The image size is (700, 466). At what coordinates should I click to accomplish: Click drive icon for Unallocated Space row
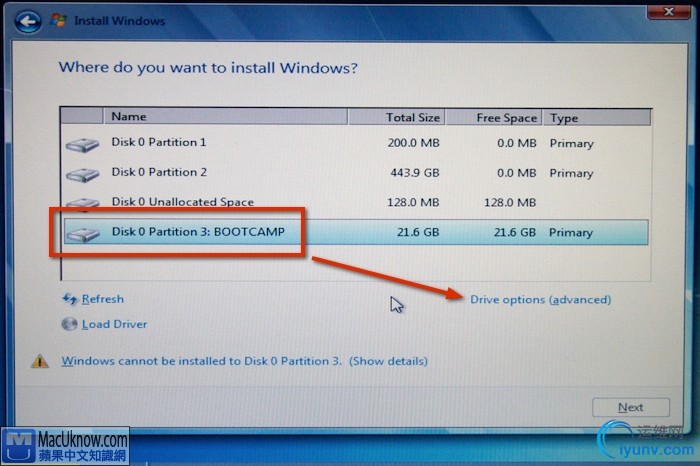pos(83,204)
